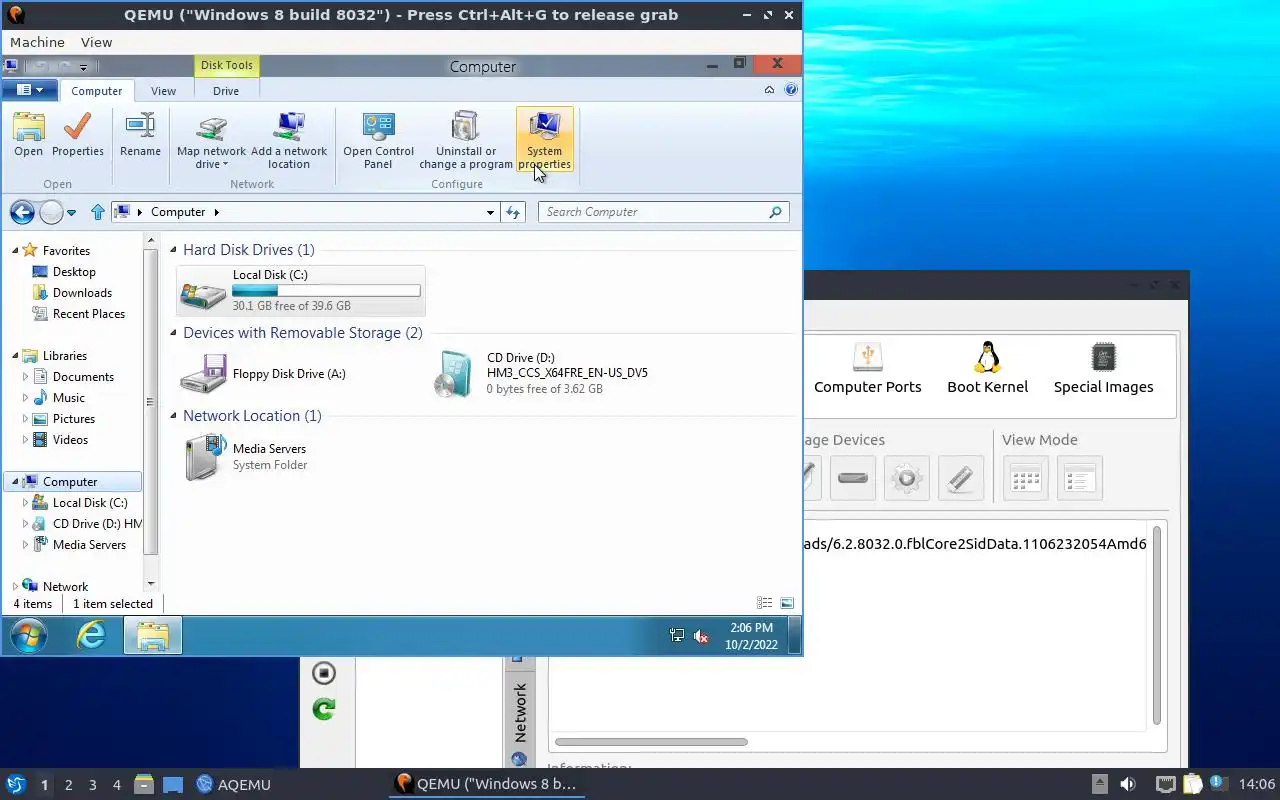Switch to details view in Explorer status bar

coord(764,603)
